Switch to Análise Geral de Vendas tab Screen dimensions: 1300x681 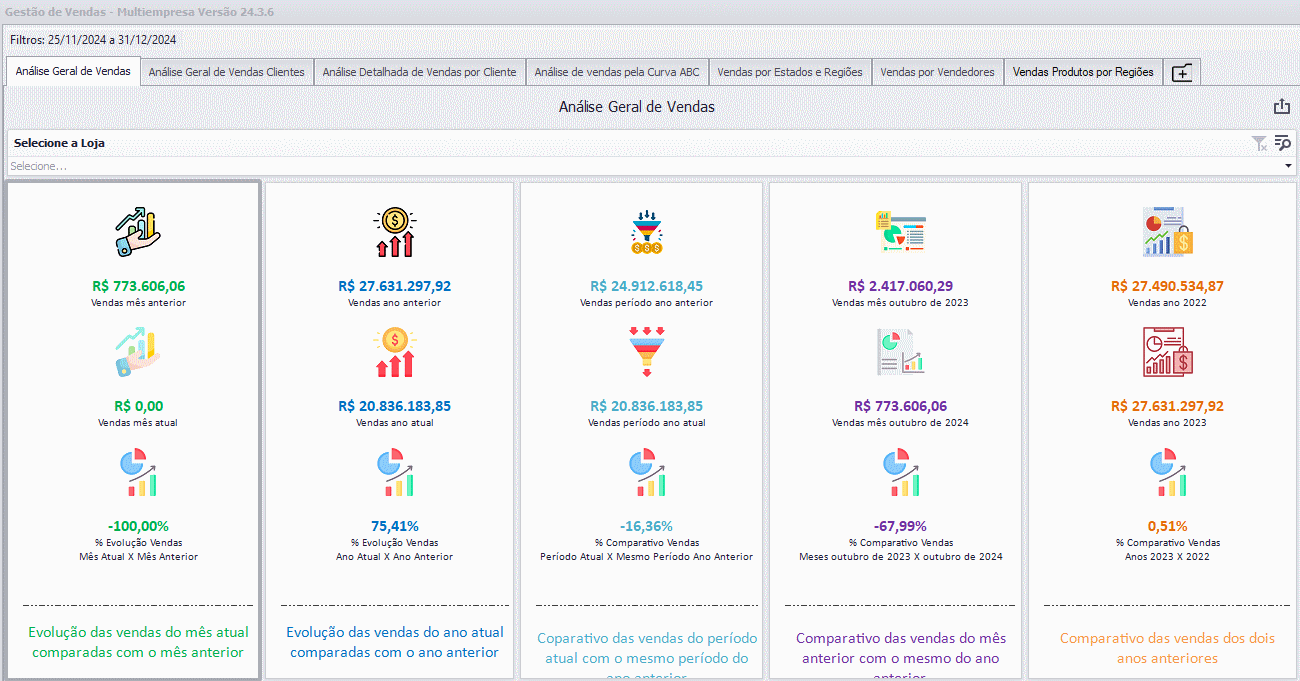coord(73,71)
